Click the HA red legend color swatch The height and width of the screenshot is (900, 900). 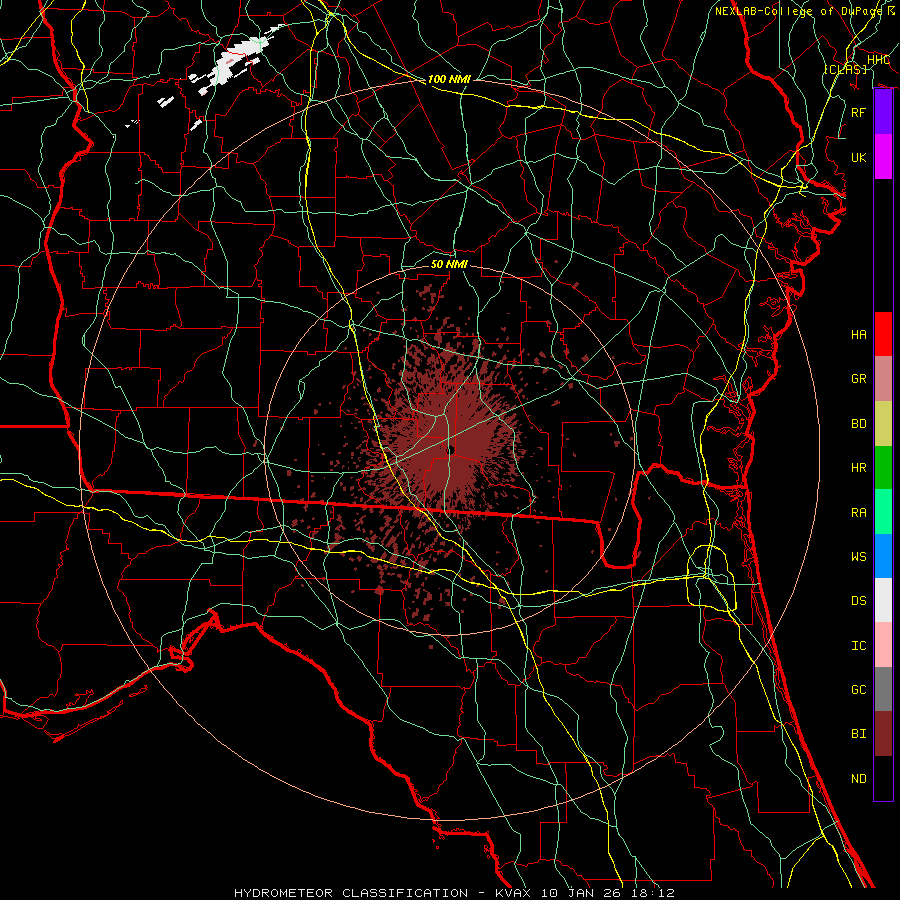tap(883, 334)
